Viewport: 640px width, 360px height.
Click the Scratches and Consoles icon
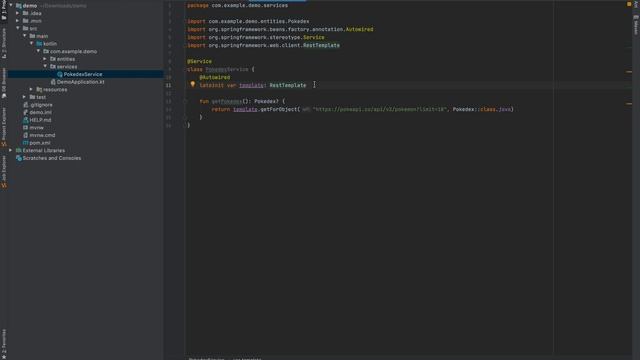(x=18, y=158)
